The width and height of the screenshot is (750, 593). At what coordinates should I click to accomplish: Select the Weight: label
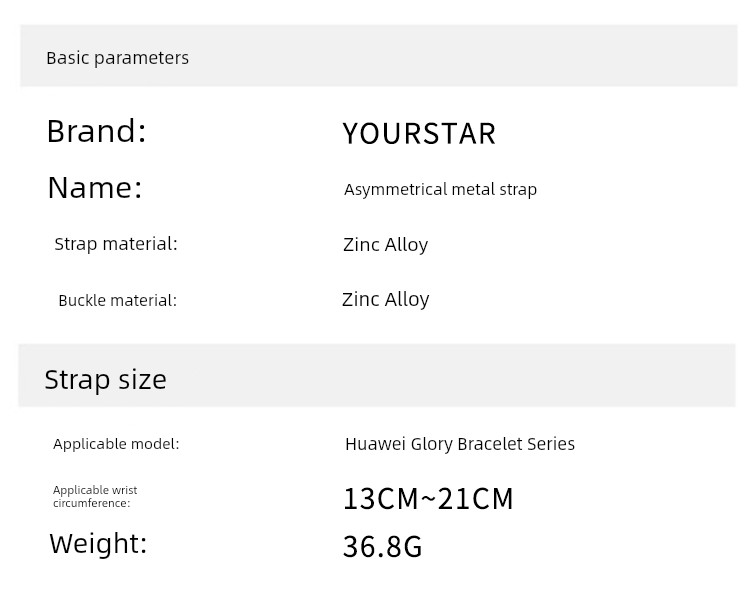point(98,544)
